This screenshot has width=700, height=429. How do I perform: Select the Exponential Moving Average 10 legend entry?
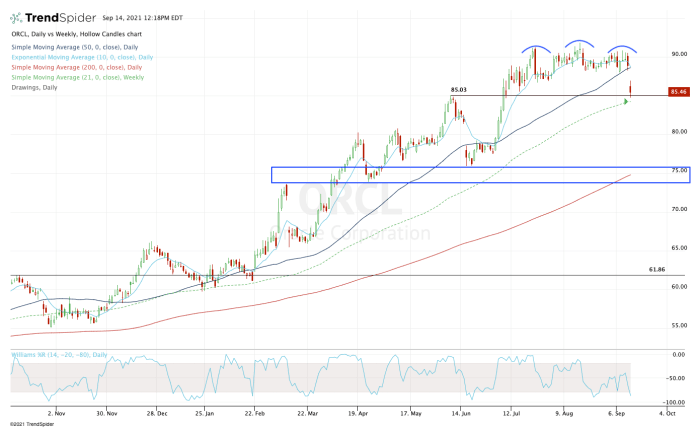(82, 57)
